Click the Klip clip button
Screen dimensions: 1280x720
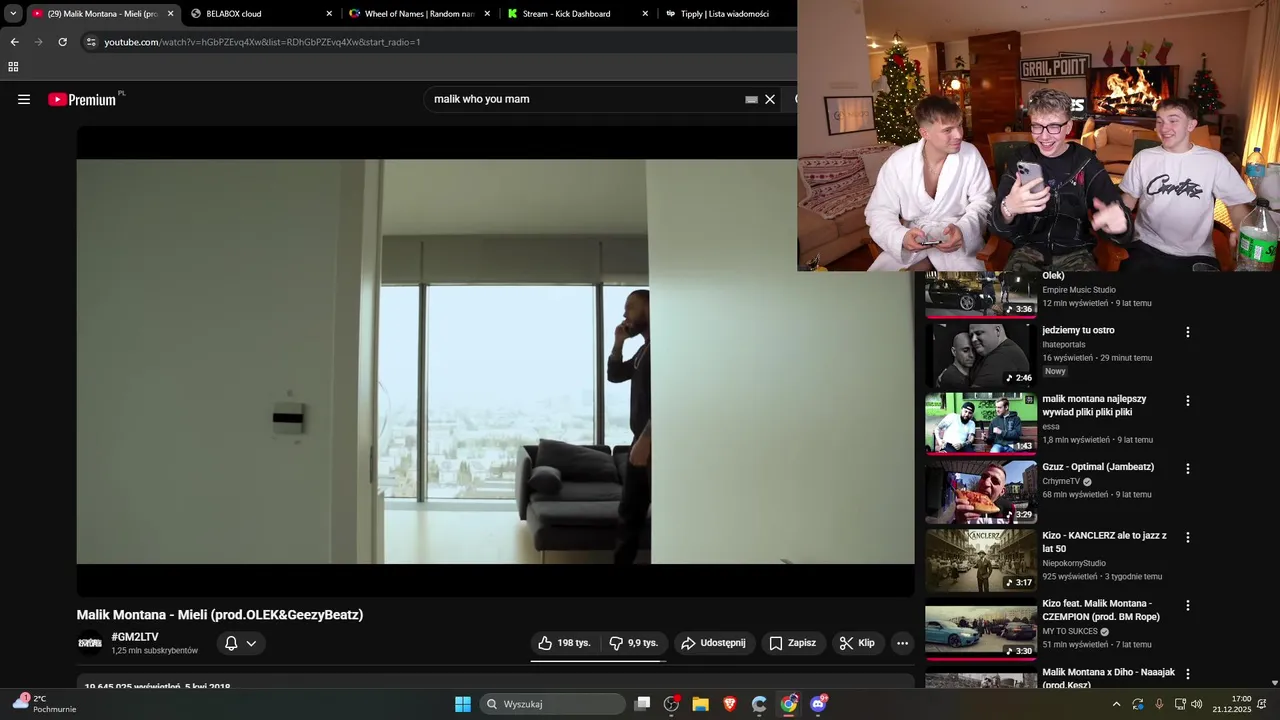pyautogui.click(x=857, y=643)
